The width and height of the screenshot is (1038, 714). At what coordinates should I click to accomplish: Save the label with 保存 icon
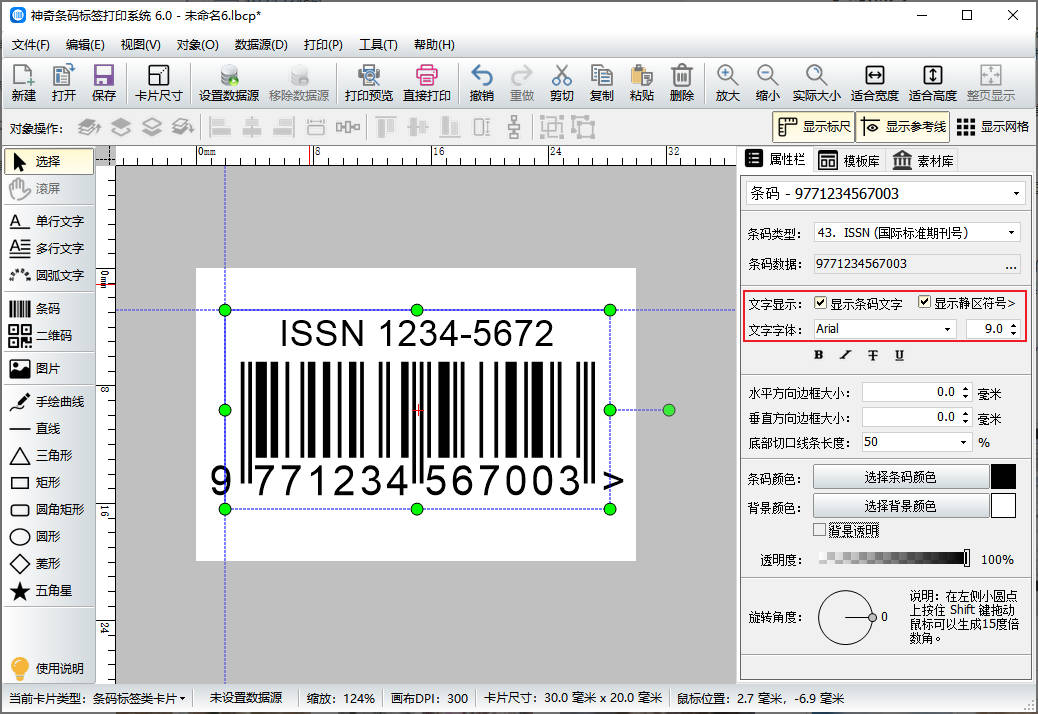pyautogui.click(x=104, y=83)
